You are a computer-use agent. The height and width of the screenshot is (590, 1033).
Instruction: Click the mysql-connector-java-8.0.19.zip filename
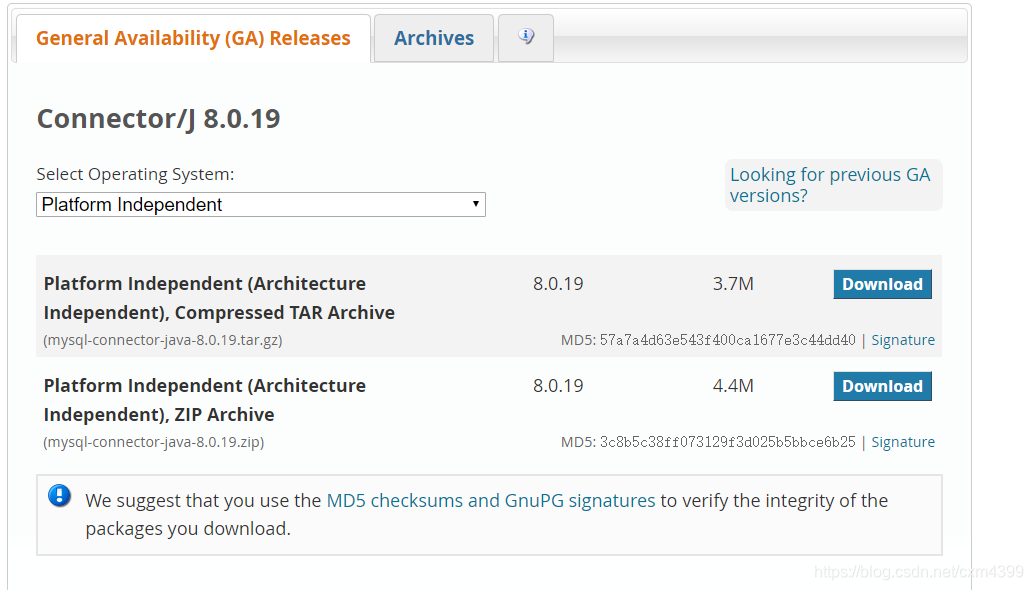[154, 442]
